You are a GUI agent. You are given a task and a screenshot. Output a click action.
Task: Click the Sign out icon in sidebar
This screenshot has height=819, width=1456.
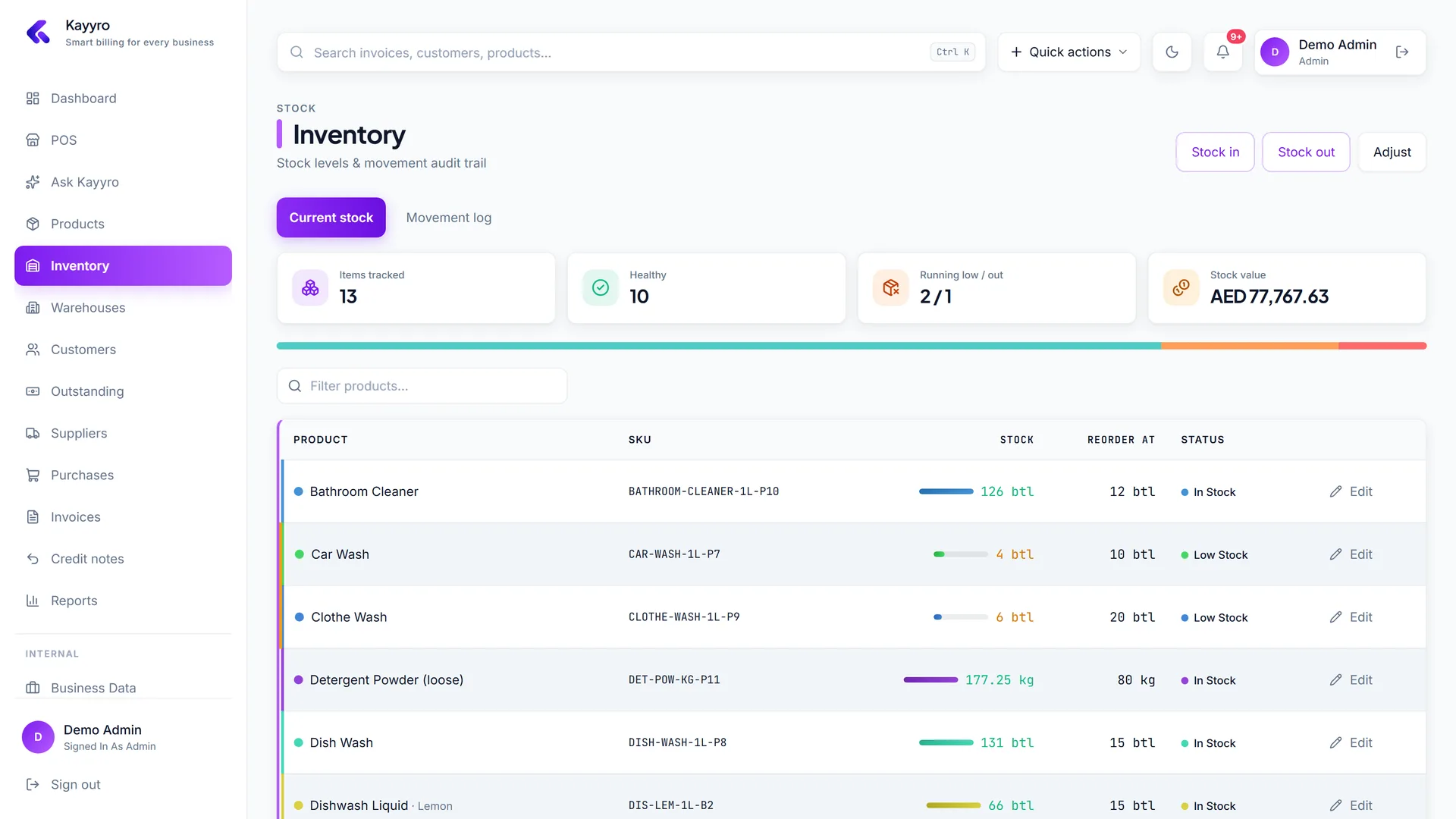(33, 784)
